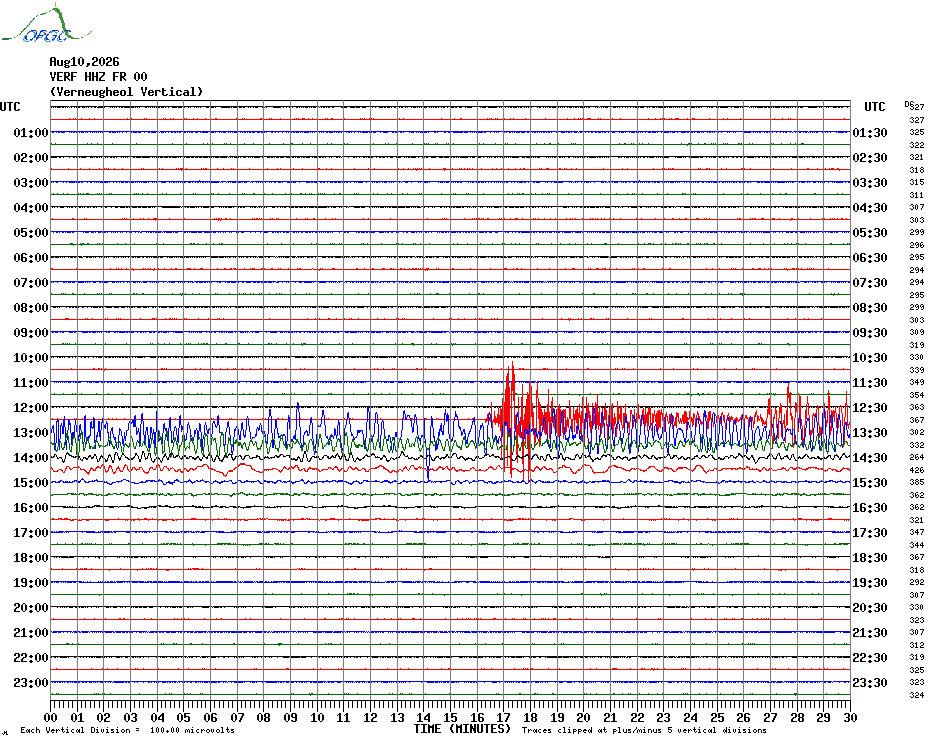Click the 09:00 hour label

pos(31,332)
